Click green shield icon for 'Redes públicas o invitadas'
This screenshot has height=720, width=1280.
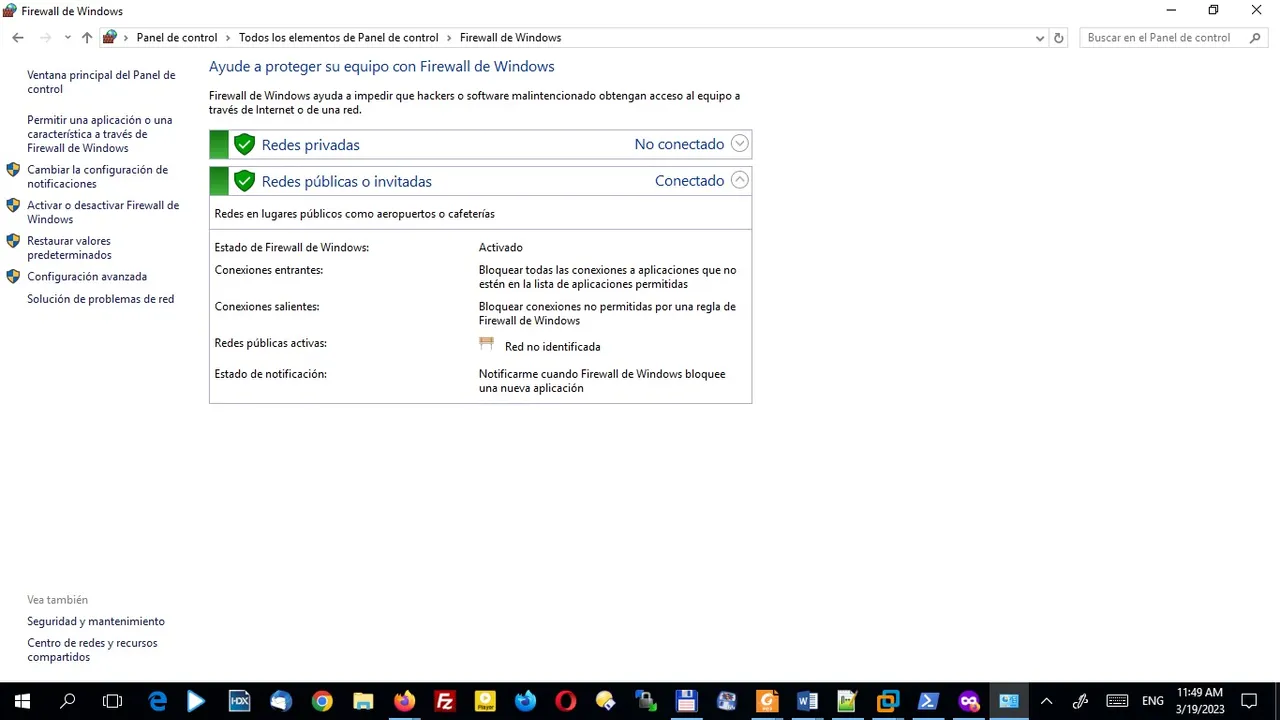point(244,181)
